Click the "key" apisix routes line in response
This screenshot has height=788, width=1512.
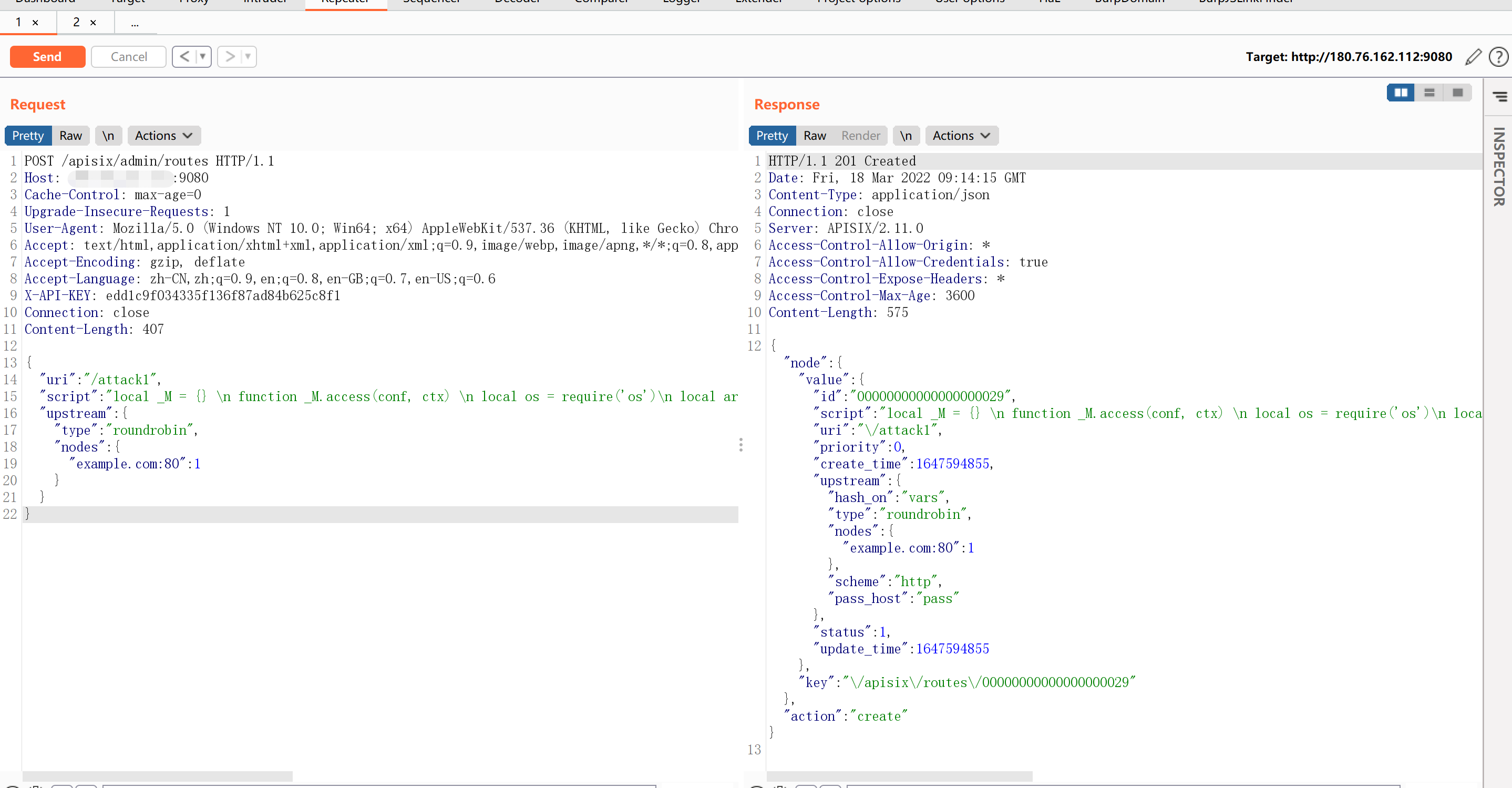click(x=966, y=682)
